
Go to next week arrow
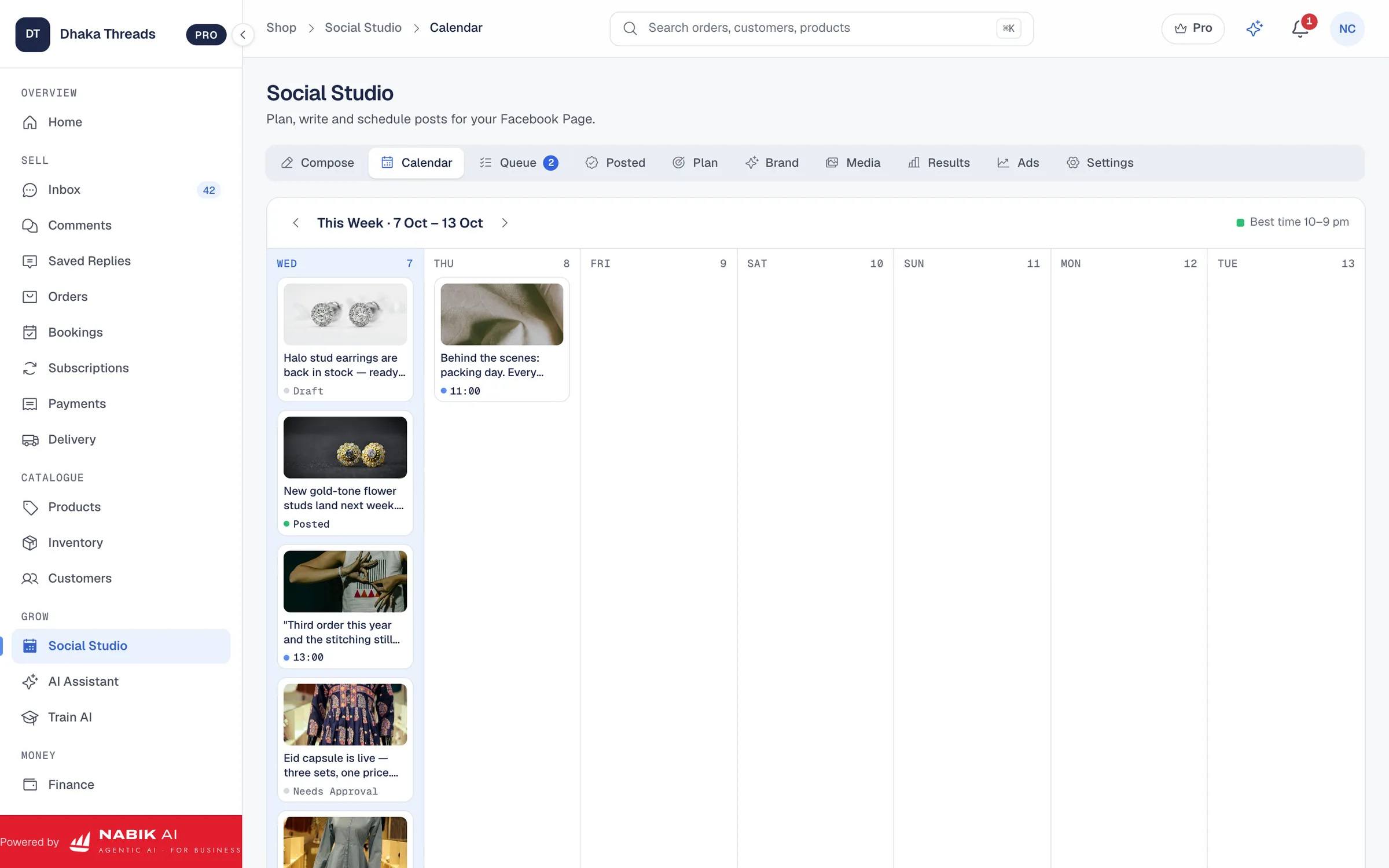coord(505,223)
